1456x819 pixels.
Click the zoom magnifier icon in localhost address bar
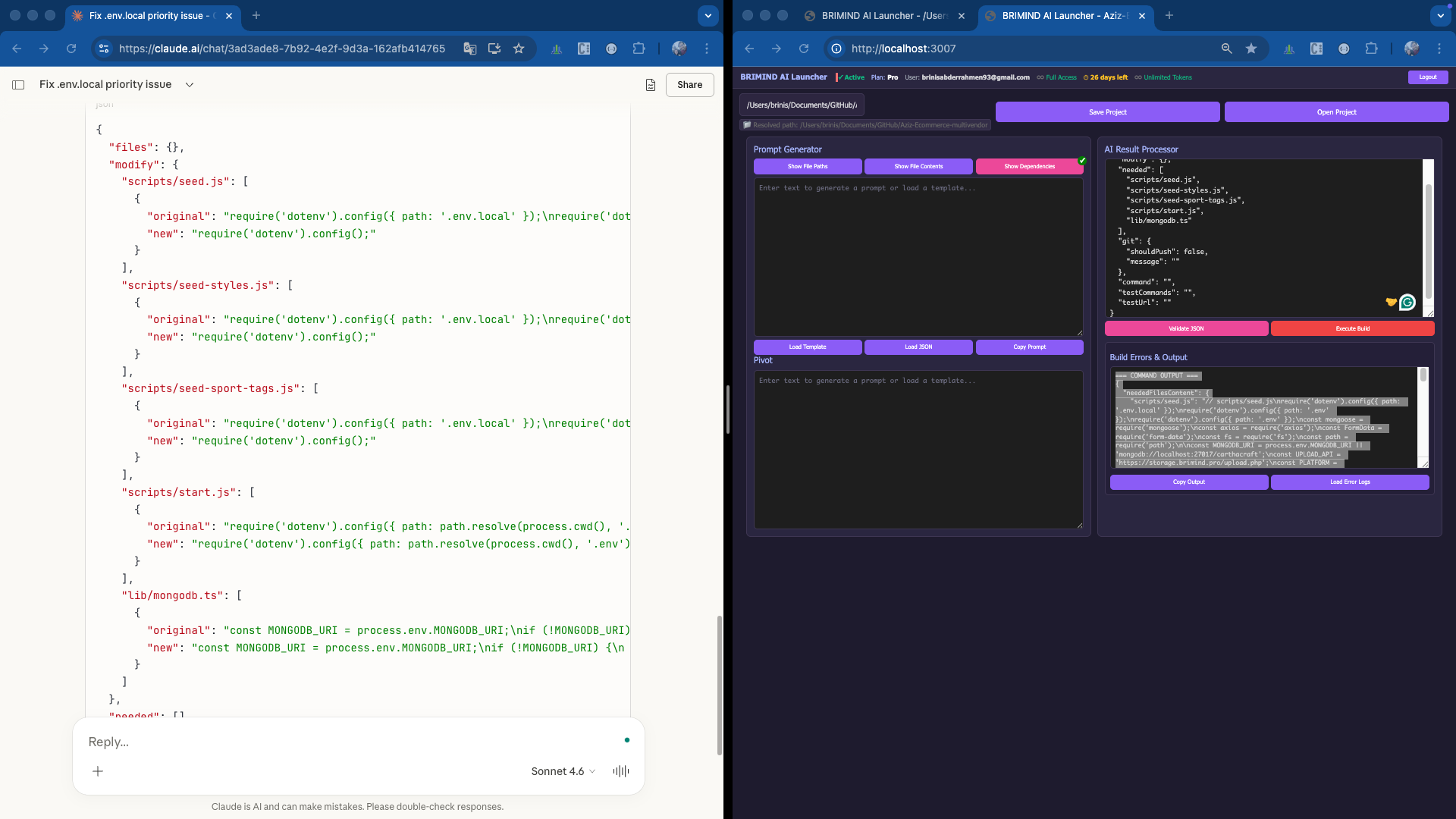[1226, 49]
